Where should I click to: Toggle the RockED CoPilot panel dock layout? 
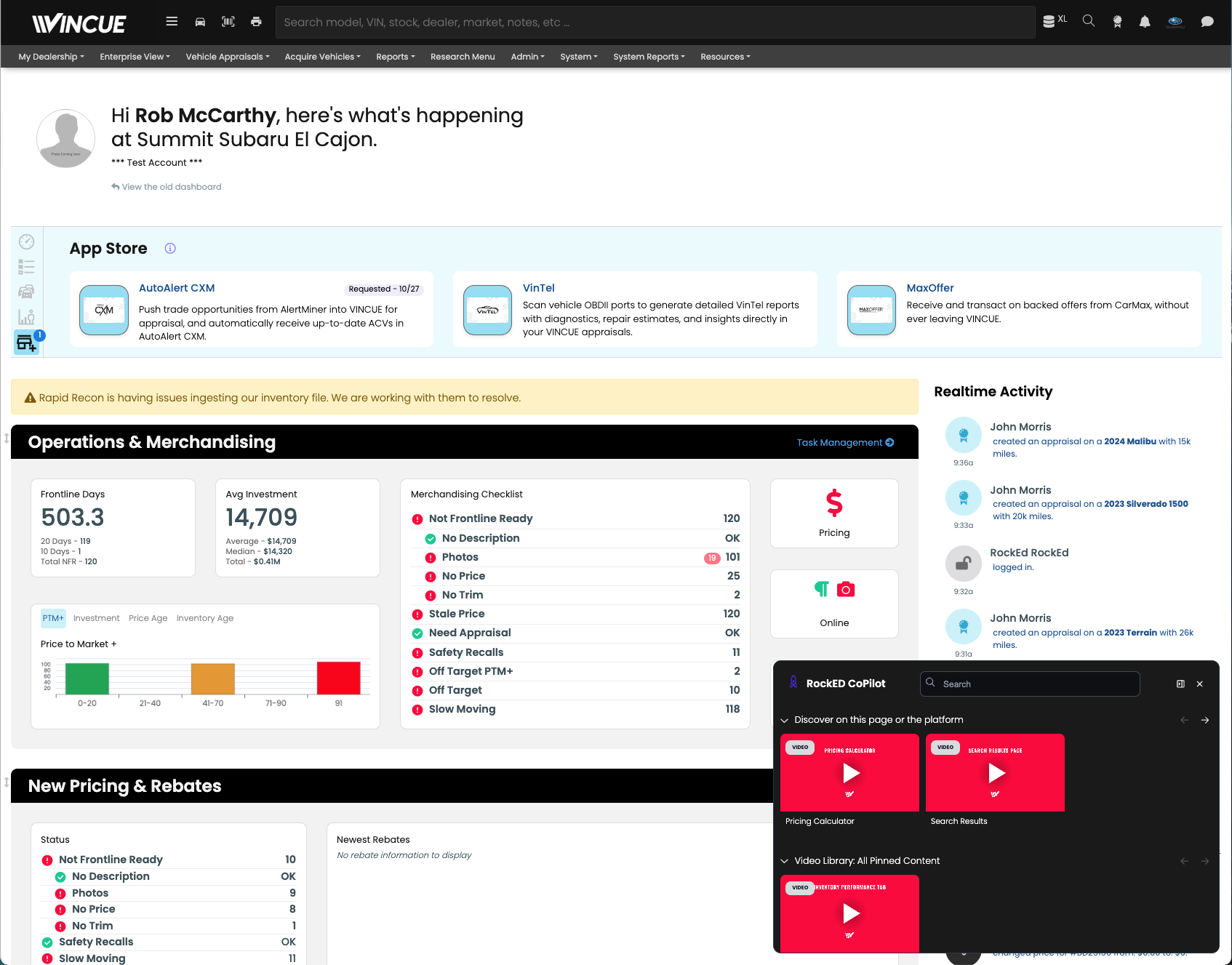1180,684
